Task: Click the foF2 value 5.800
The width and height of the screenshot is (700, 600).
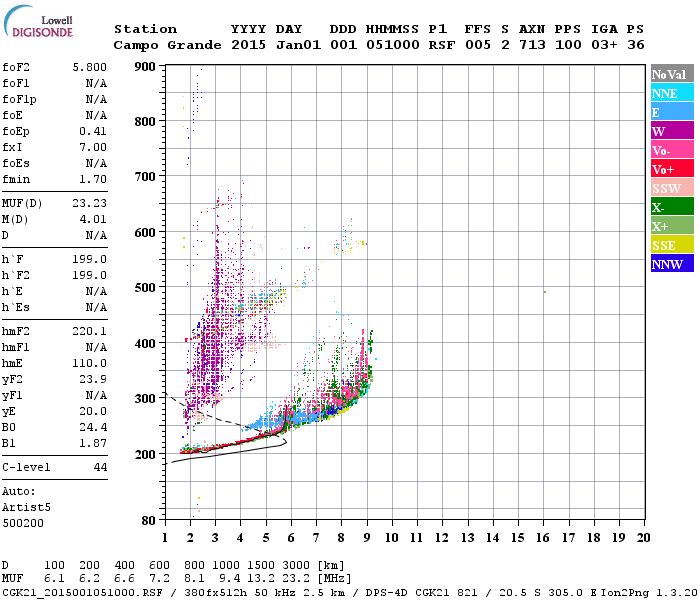Action: click(90, 67)
